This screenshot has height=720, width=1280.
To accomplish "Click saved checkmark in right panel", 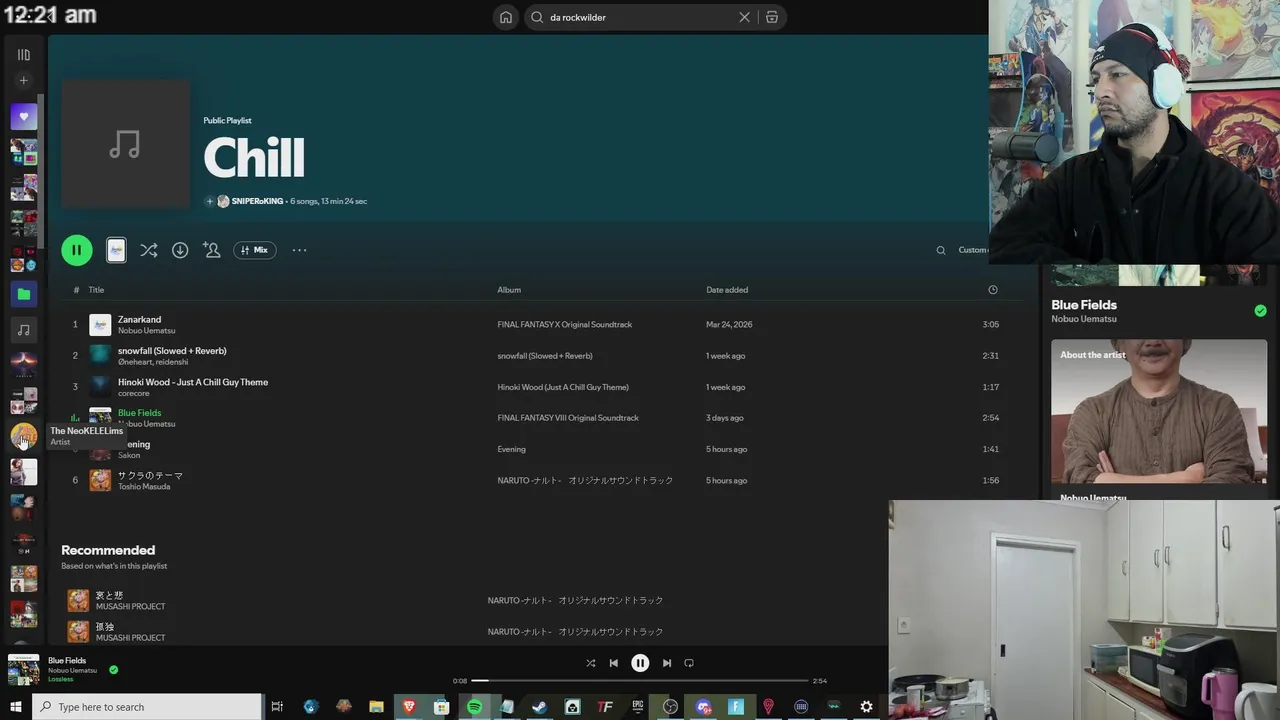I will [x=1260, y=311].
